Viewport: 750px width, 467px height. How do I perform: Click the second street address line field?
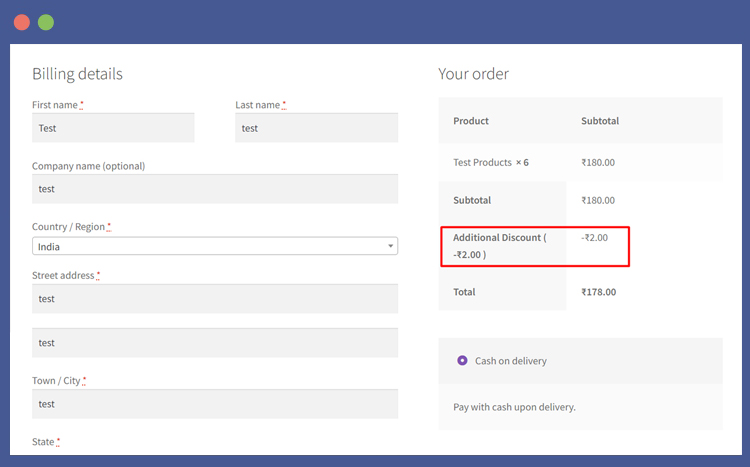pyautogui.click(x=215, y=343)
